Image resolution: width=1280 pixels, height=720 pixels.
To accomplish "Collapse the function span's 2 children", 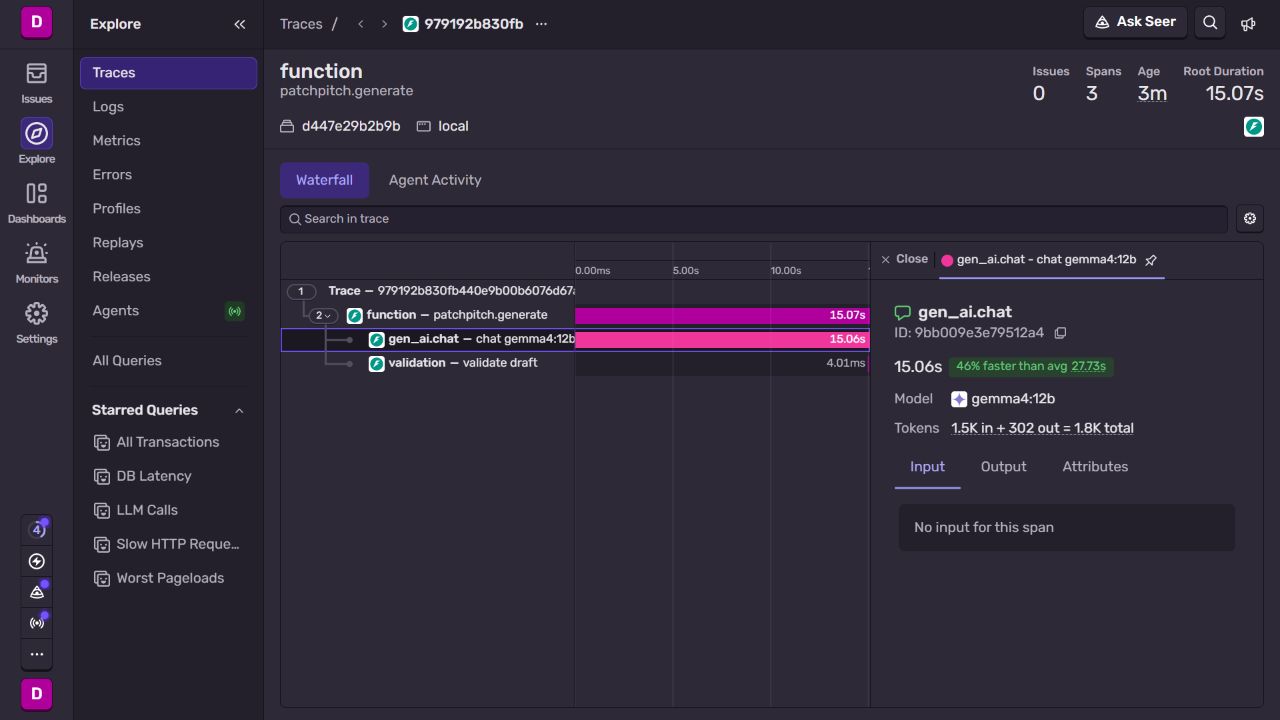I will [321, 315].
